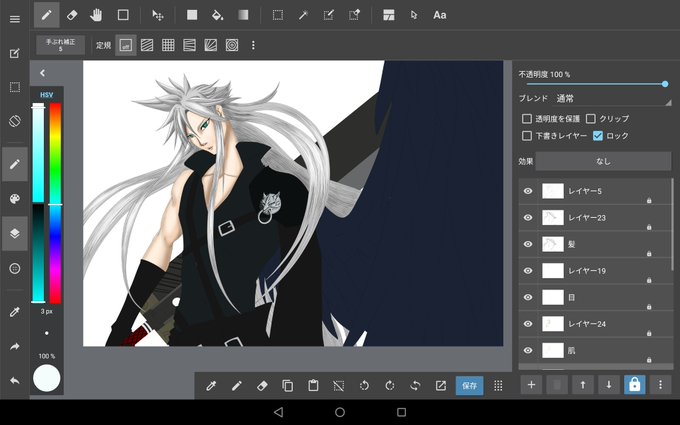The height and width of the screenshot is (425, 680).
Task: Open the brush panel sidebar icon
Action: tap(15, 164)
